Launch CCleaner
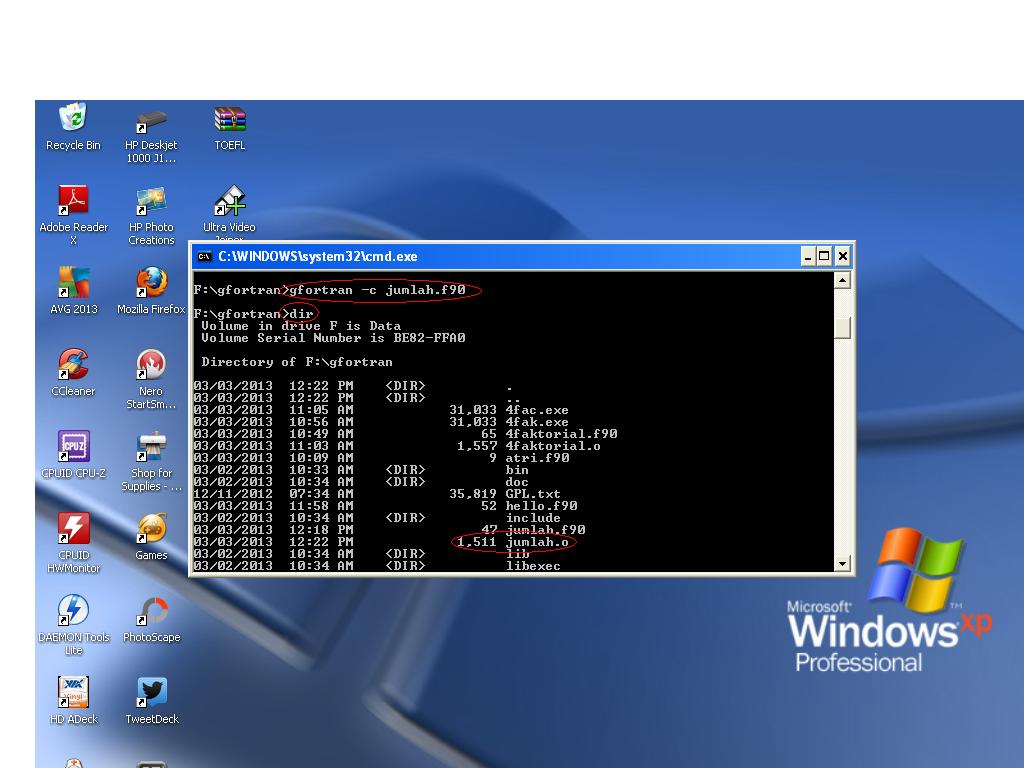Image resolution: width=1024 pixels, height=768 pixels. [71, 365]
